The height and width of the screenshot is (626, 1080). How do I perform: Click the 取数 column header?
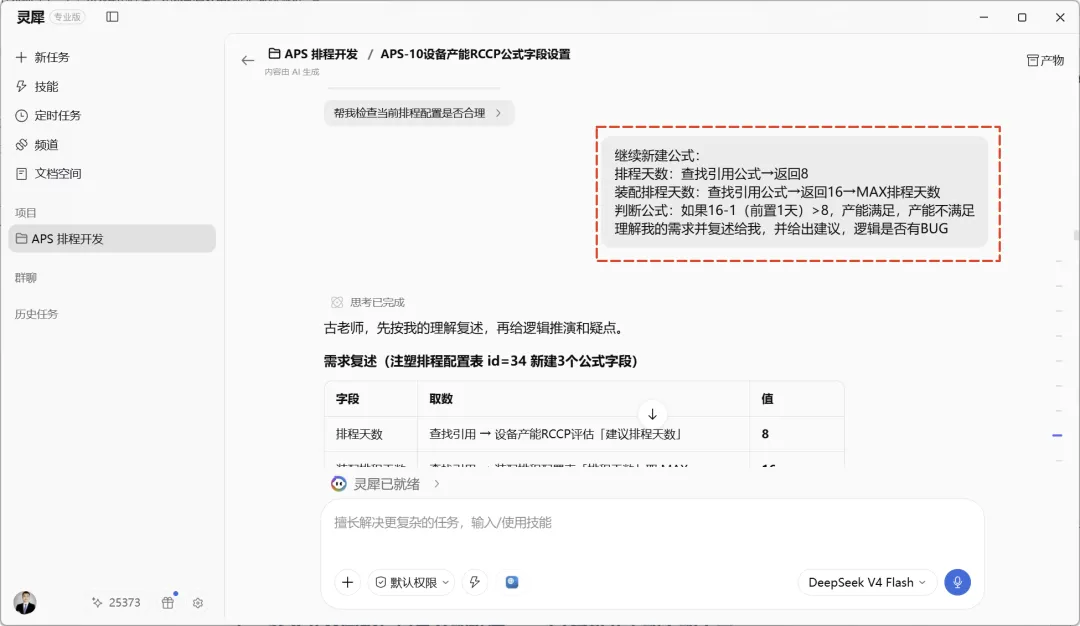click(x=583, y=399)
